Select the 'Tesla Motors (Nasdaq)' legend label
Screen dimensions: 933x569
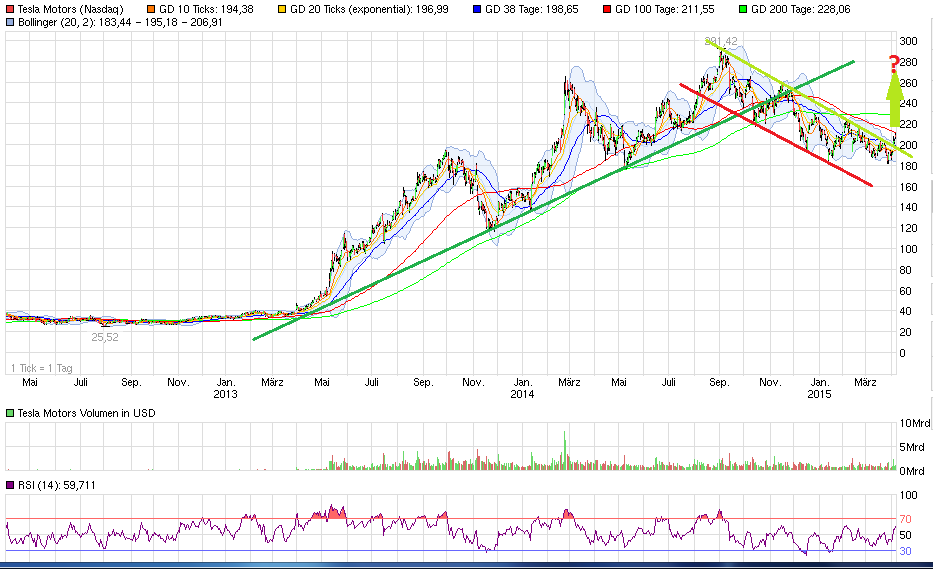coord(70,10)
